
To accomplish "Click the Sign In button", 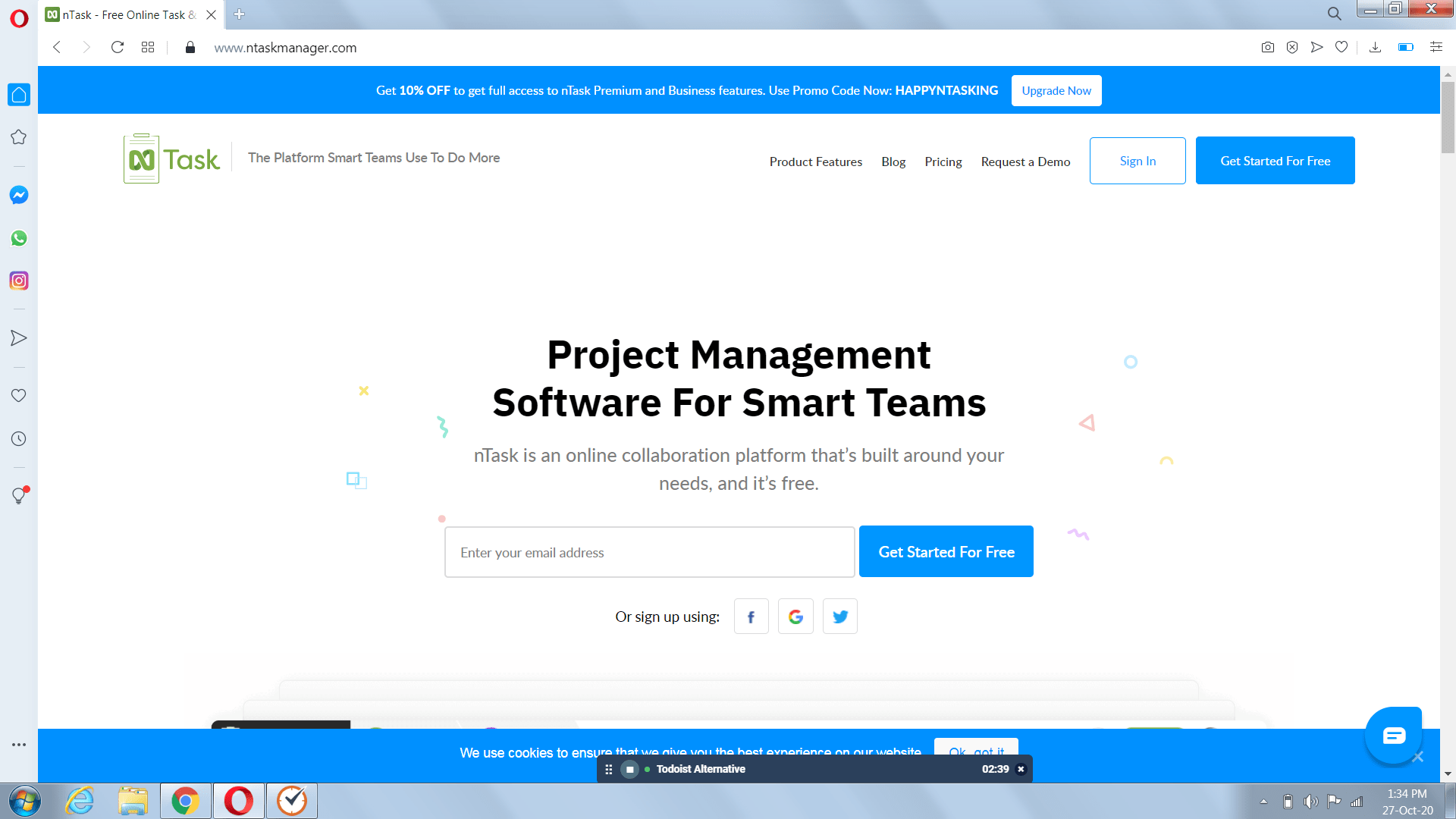I will click(x=1137, y=161).
